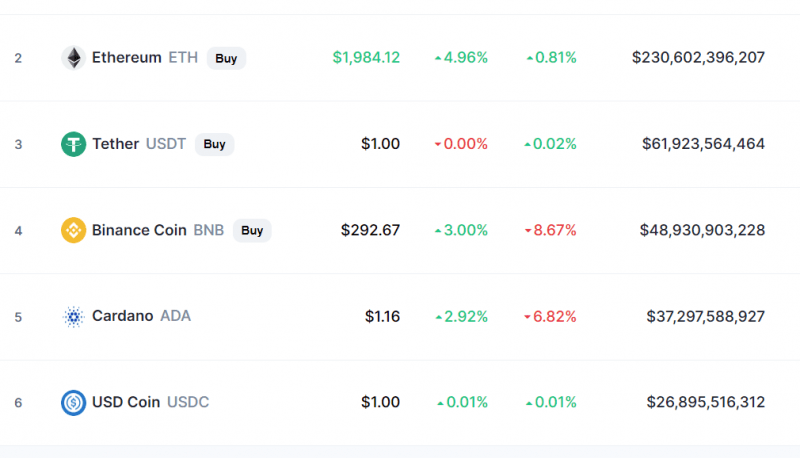Open the Cardano coin name link
This screenshot has height=458, width=800.
coord(122,317)
